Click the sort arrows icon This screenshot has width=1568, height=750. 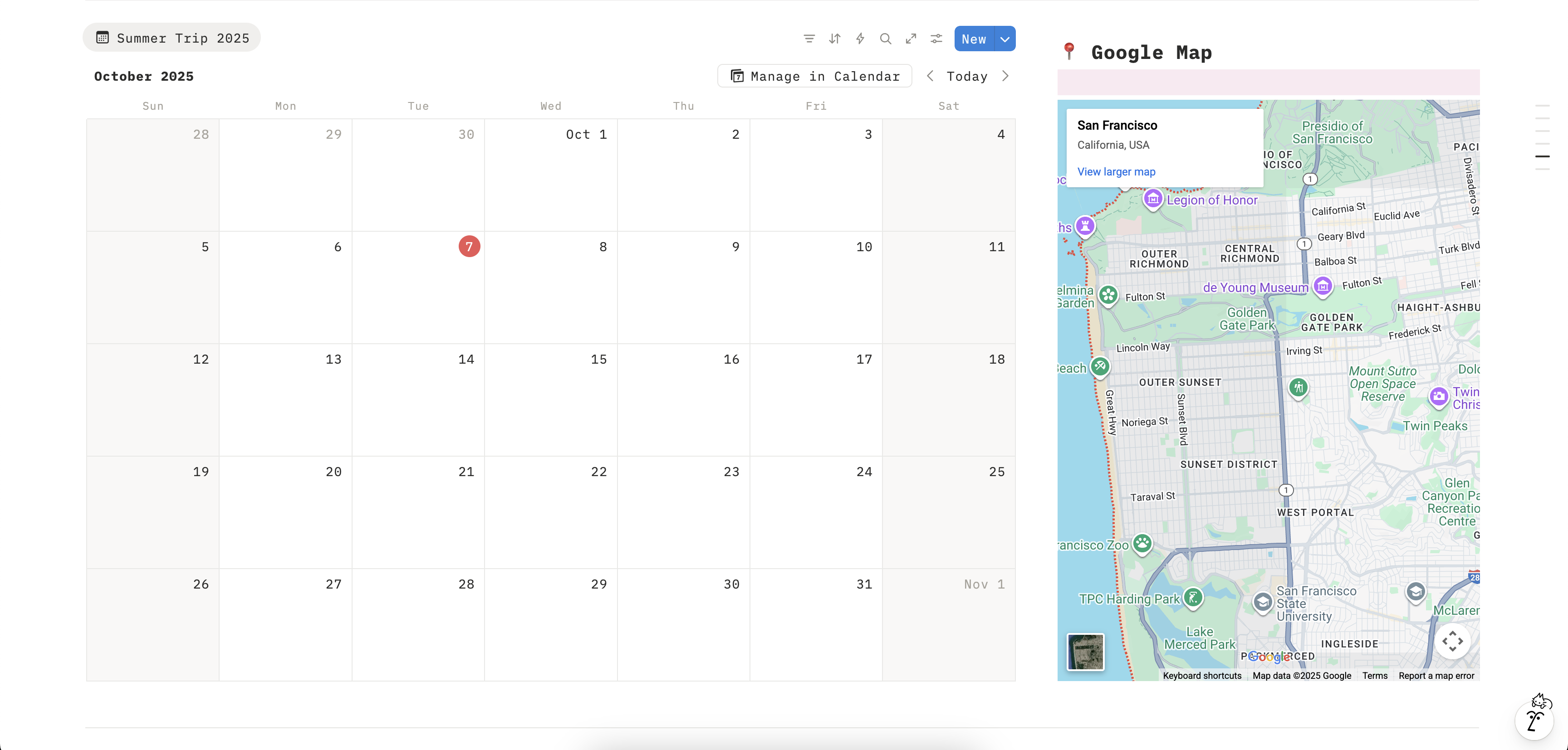click(834, 39)
